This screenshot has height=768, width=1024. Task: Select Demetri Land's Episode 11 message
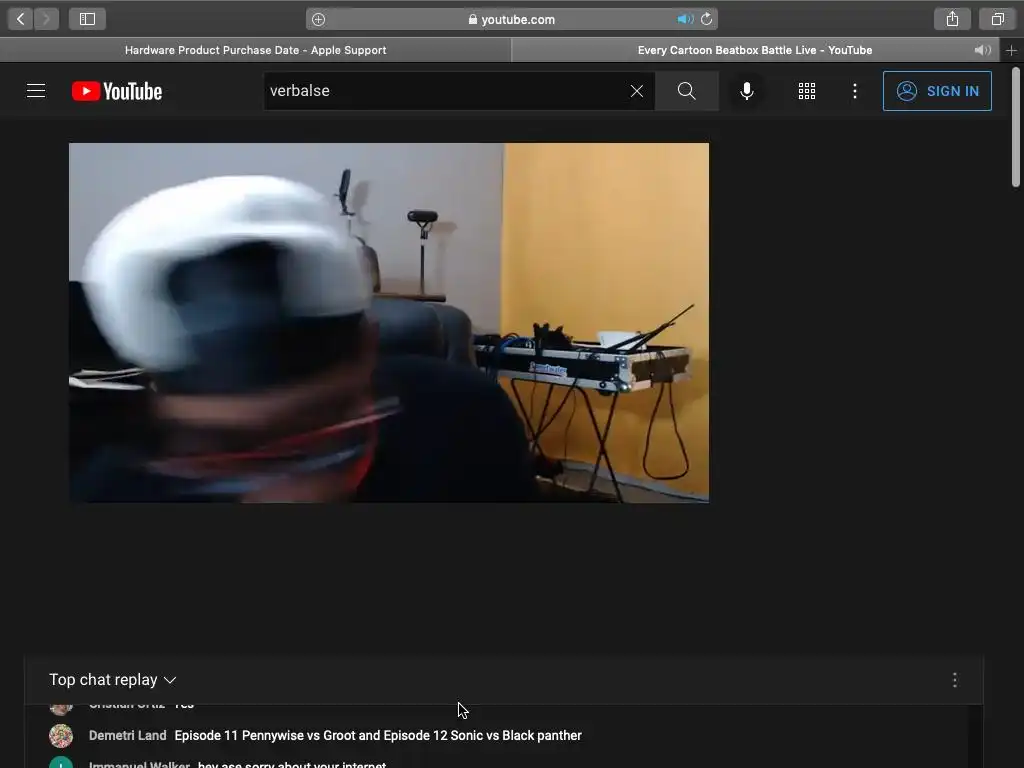(x=377, y=735)
